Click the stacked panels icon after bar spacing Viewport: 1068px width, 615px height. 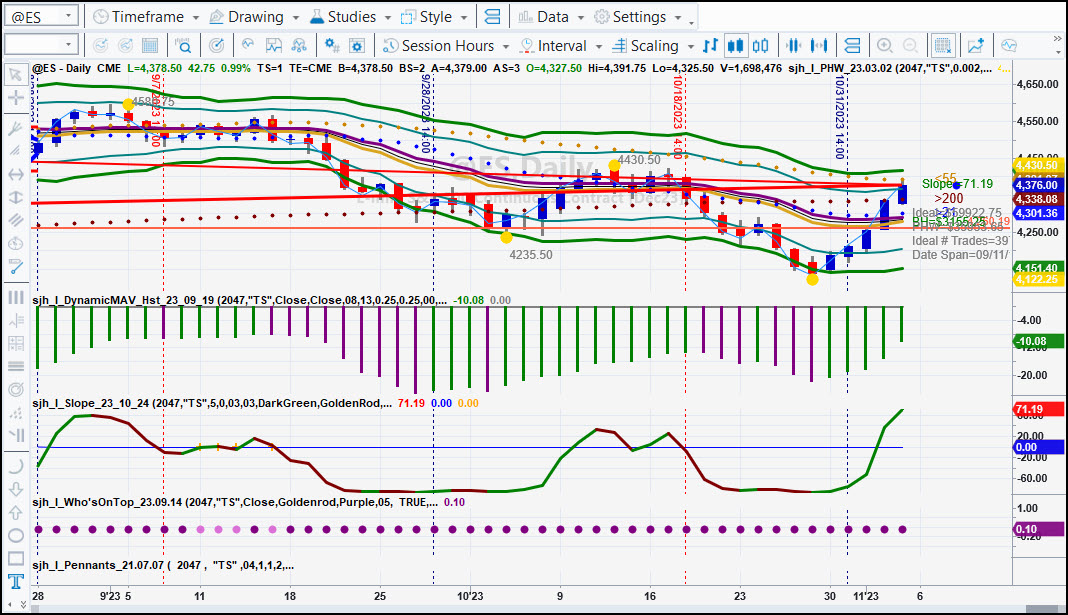[x=852, y=46]
